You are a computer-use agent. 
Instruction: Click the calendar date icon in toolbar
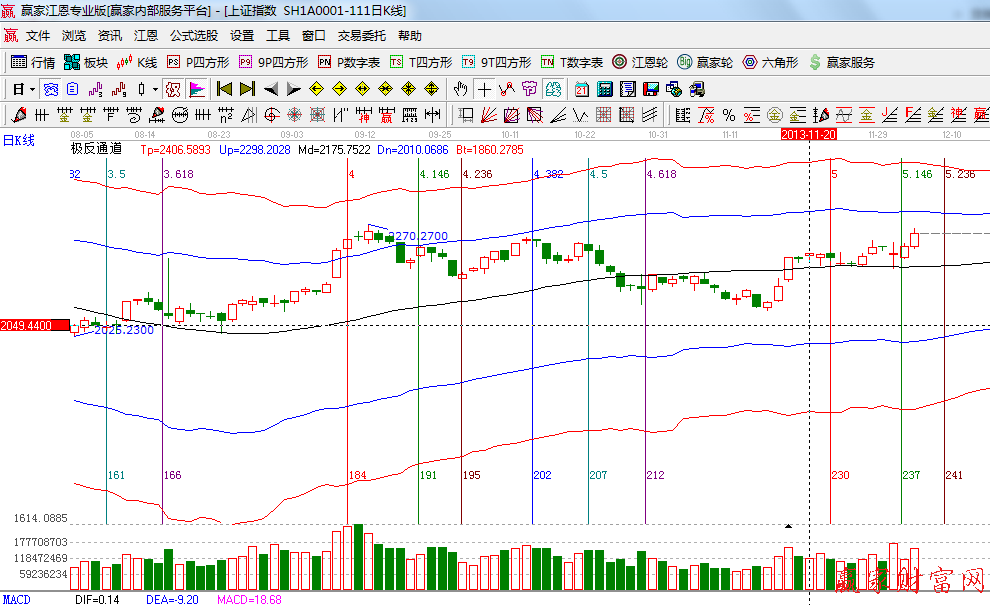(x=581, y=89)
